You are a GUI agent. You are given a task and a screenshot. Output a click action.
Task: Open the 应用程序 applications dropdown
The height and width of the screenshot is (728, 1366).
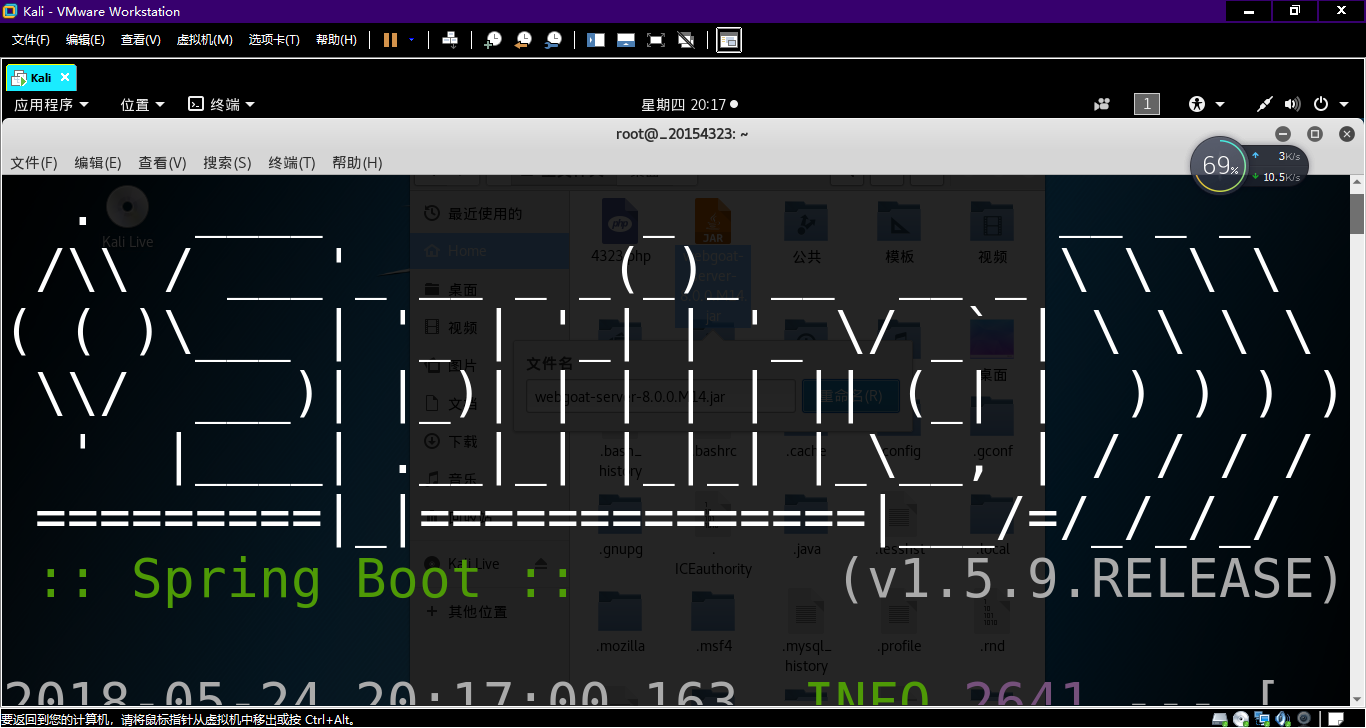pos(51,104)
